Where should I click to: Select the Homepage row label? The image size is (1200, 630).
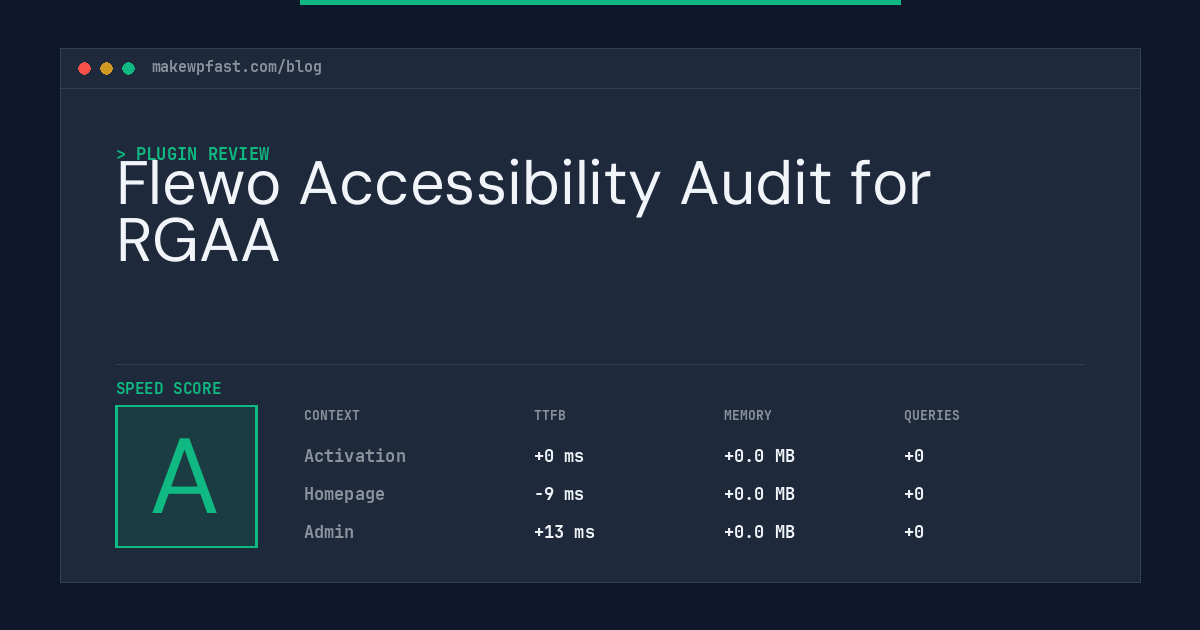tap(344, 494)
